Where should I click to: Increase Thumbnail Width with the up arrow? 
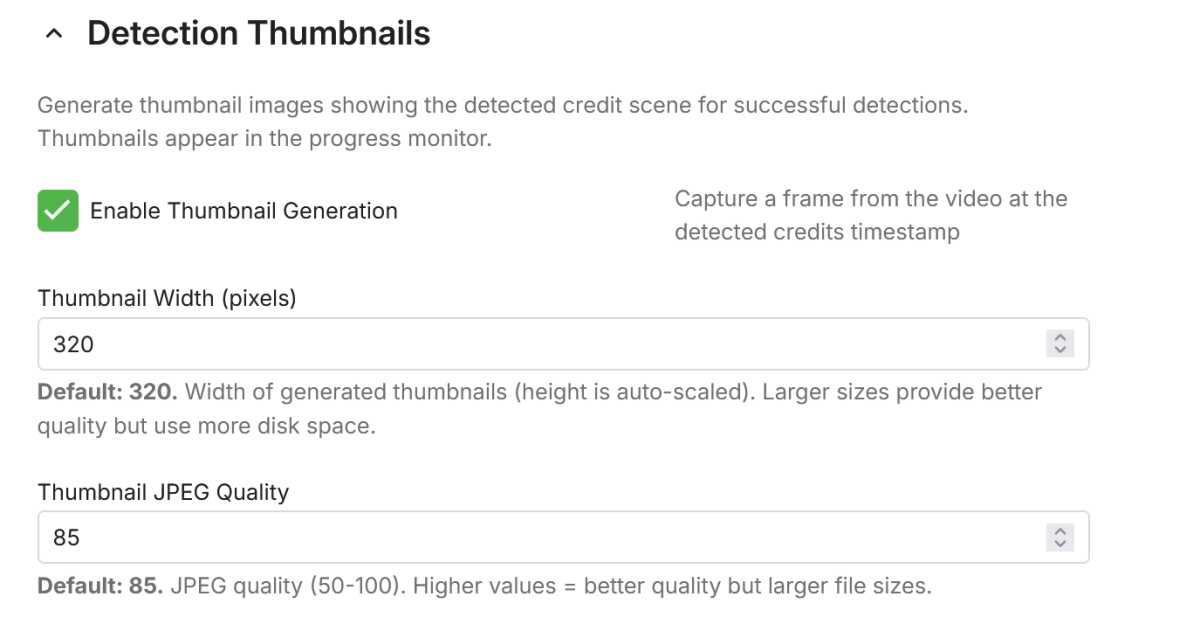click(x=1059, y=338)
